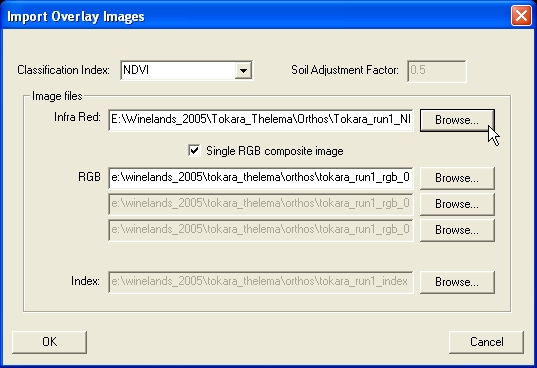Click the Soil Adjustment Factor label
The width and height of the screenshot is (537, 368).
click(345, 70)
